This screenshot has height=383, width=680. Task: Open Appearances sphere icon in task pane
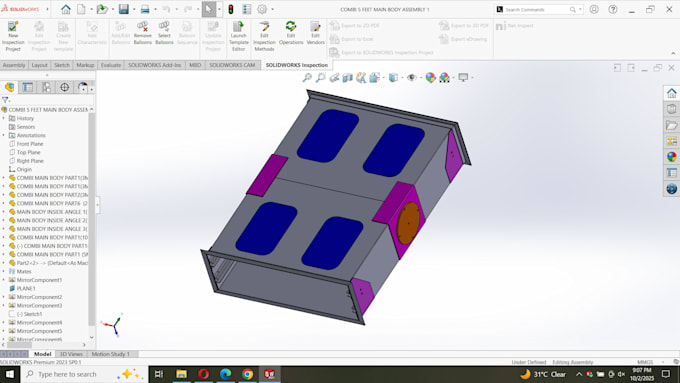(671, 157)
